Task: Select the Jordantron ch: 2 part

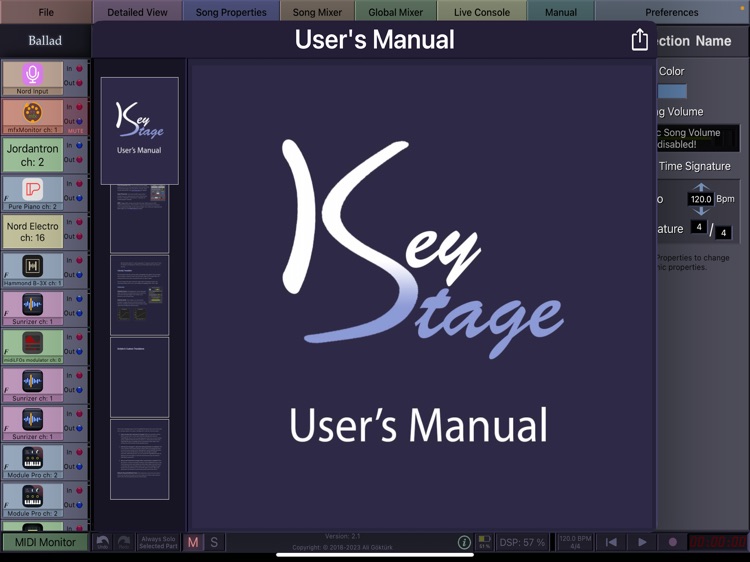Action: pyautogui.click(x=33, y=155)
